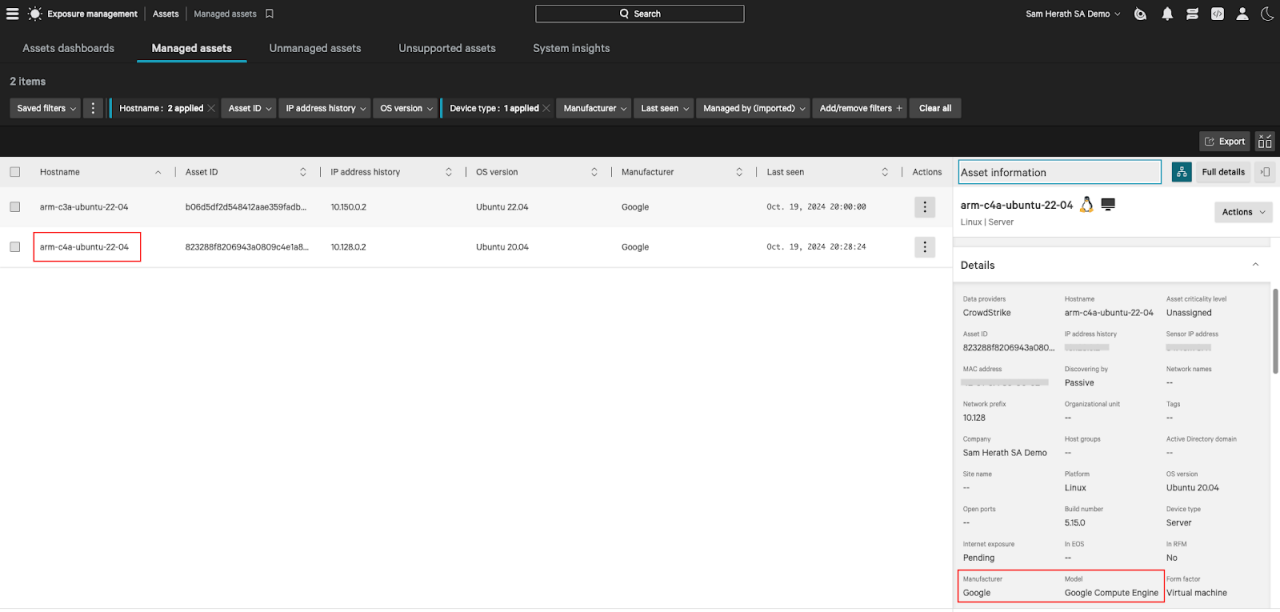Viewport: 1280px width, 612px height.
Task: Open the notifications bell
Action: (1167, 14)
